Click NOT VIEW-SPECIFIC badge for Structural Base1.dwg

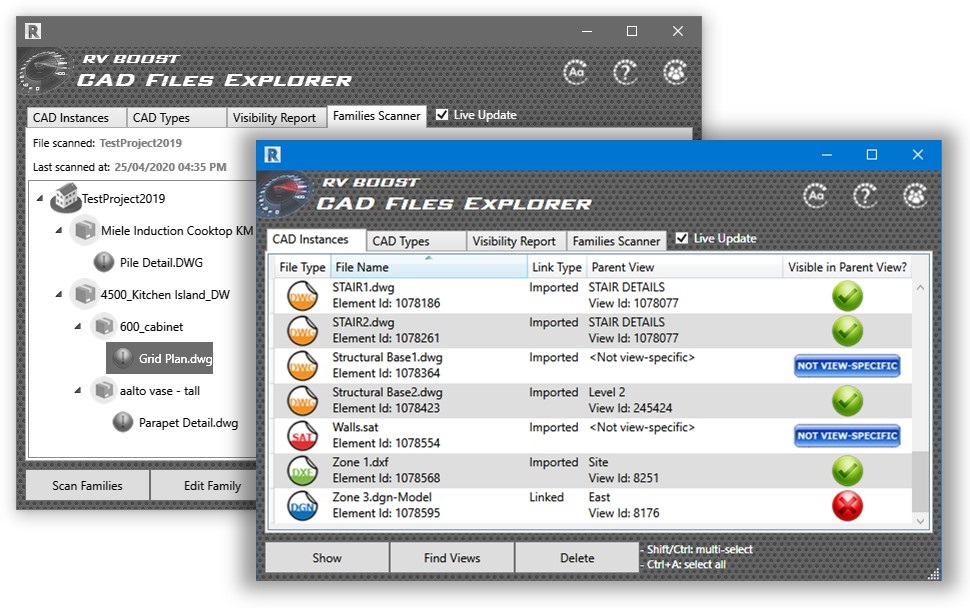[x=847, y=366]
